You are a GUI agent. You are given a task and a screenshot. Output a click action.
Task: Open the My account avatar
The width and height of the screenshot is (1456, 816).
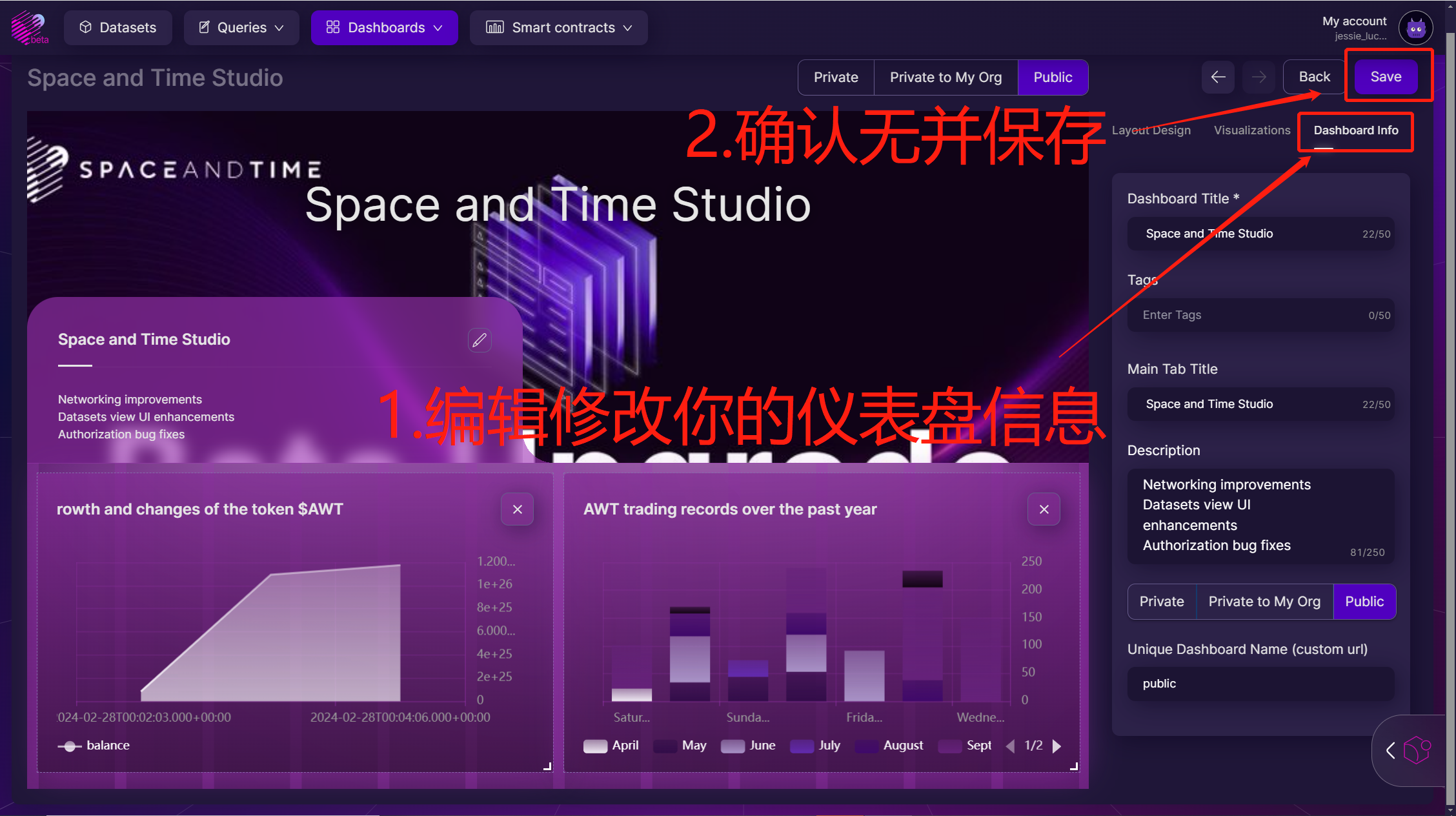[x=1416, y=28]
